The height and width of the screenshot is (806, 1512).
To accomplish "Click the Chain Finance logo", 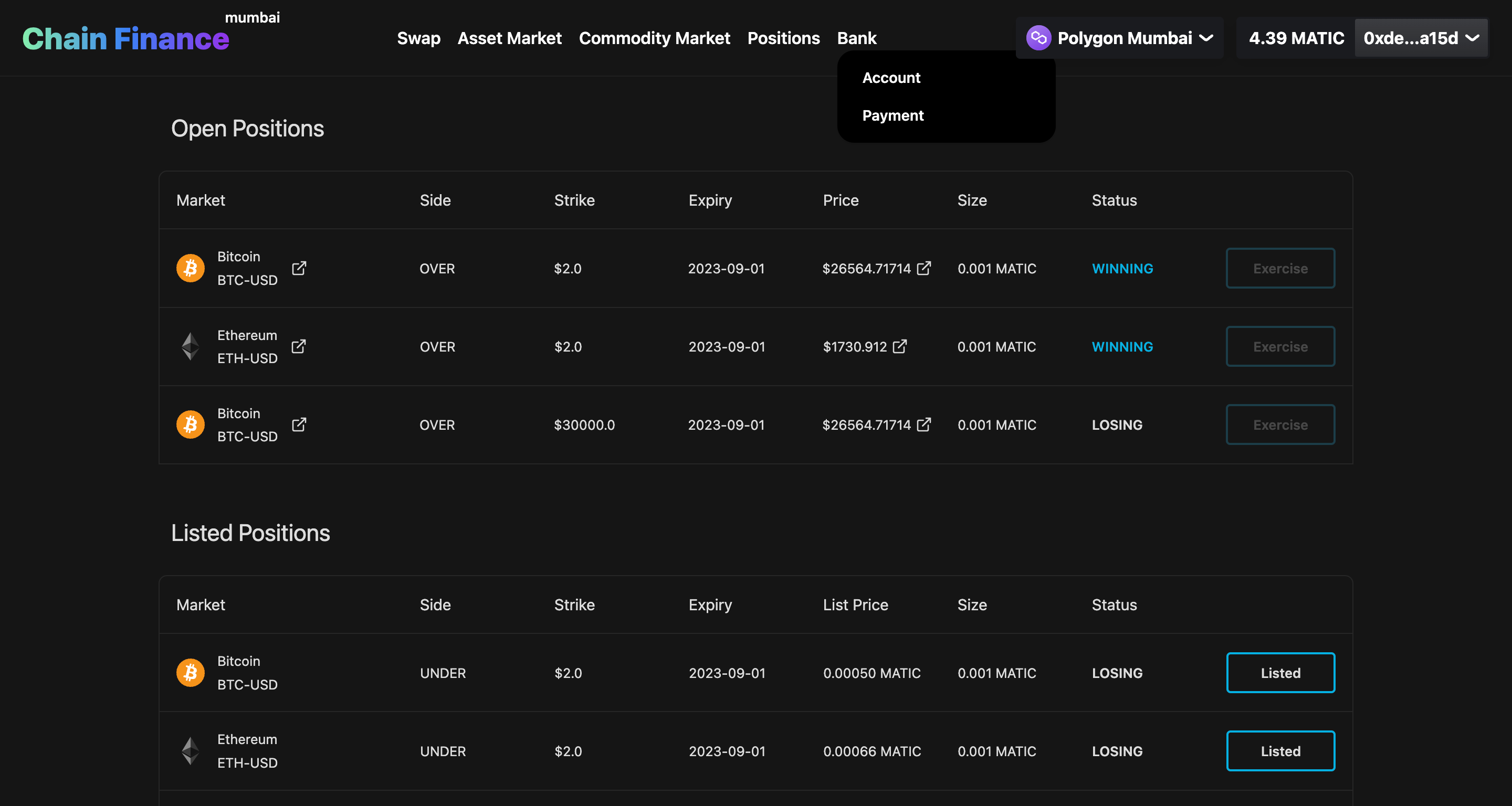I will click(x=125, y=38).
